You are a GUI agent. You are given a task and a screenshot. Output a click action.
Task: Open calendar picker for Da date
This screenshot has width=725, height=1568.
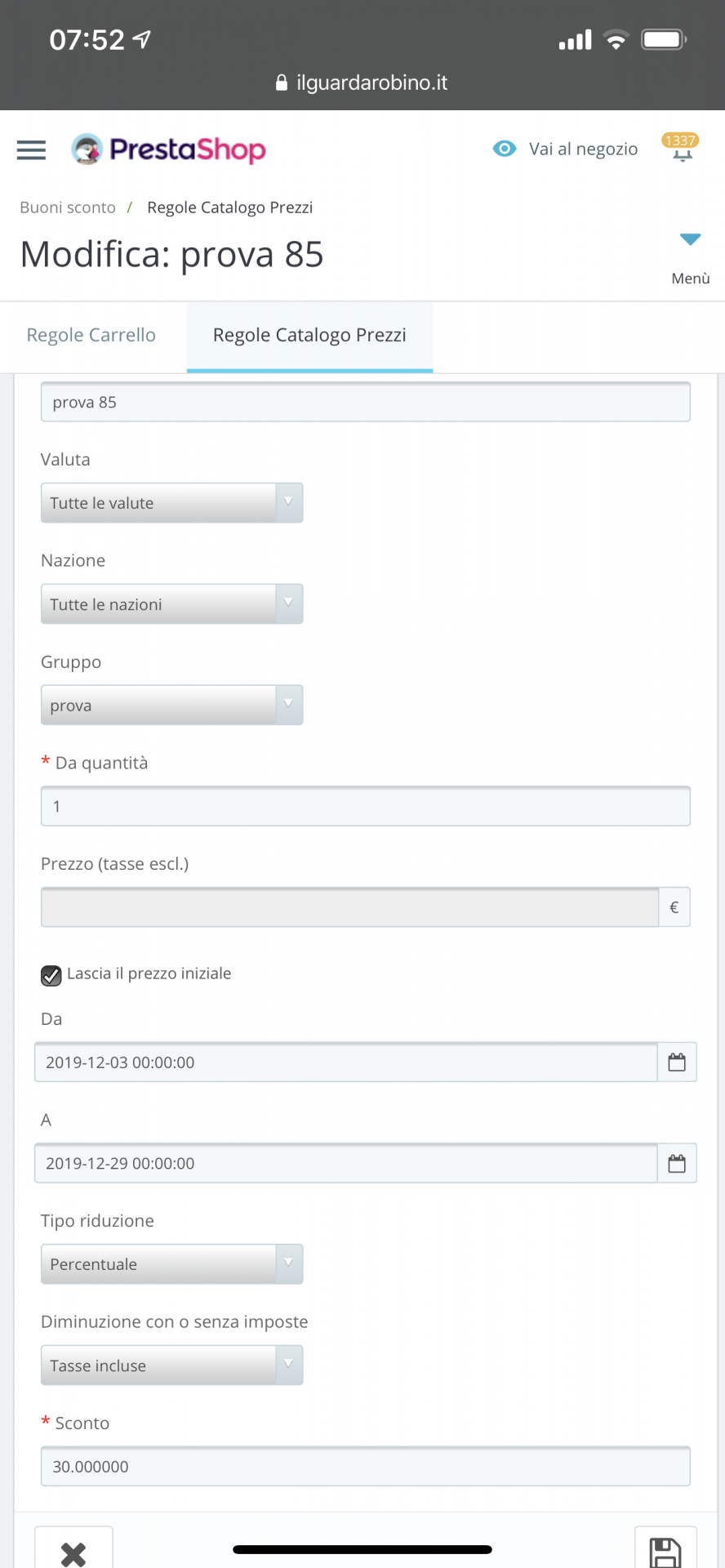(x=677, y=1062)
